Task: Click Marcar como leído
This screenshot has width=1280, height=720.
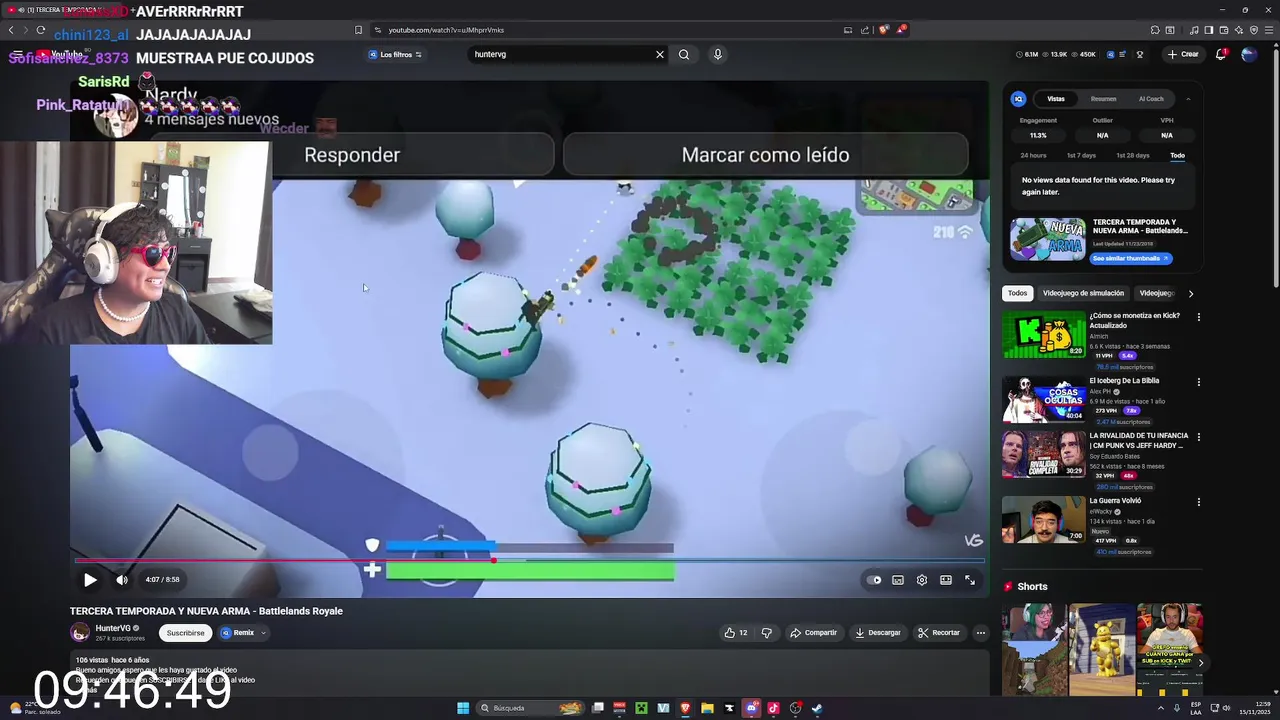Action: 765,155
